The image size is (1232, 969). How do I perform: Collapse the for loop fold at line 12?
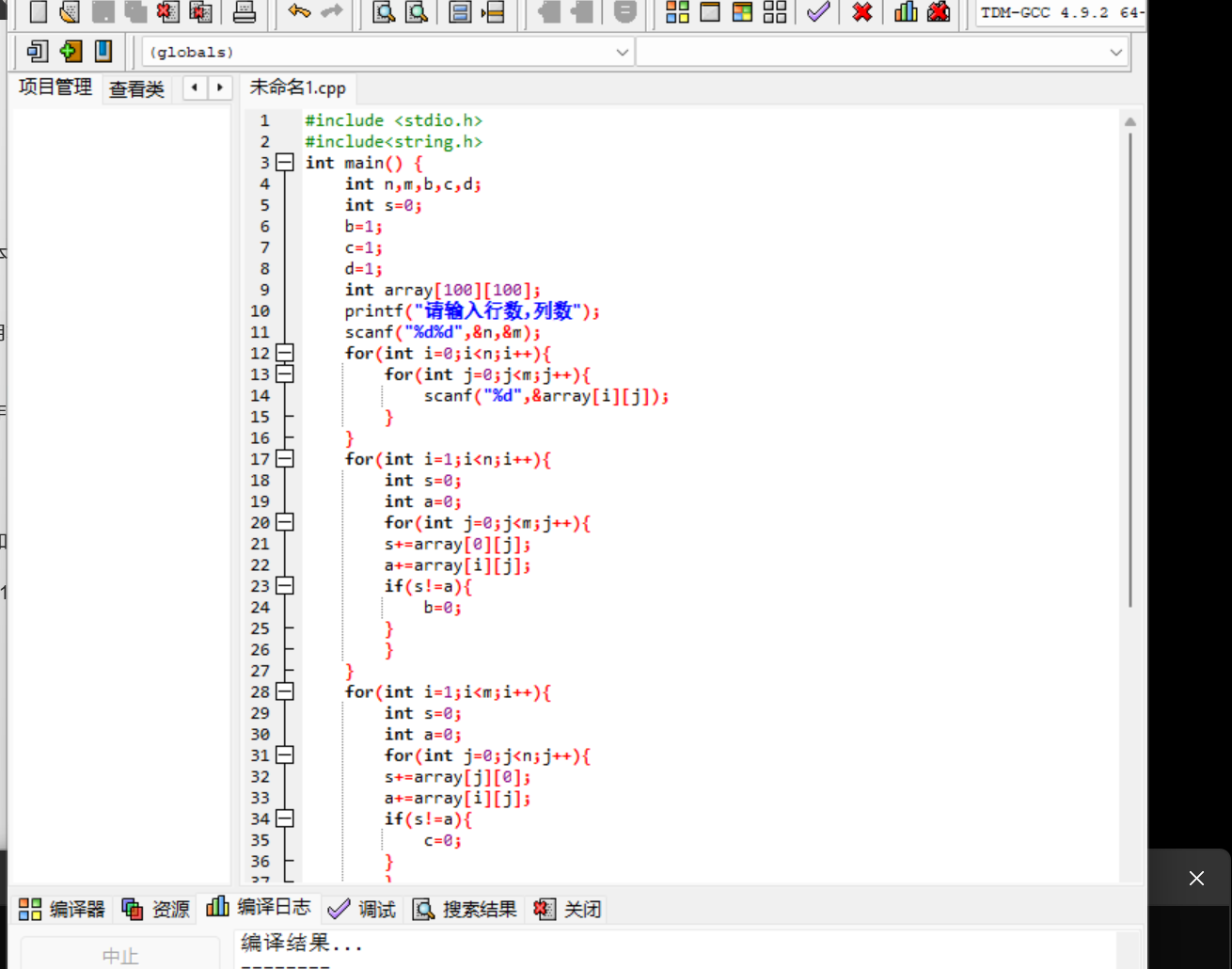click(x=285, y=353)
